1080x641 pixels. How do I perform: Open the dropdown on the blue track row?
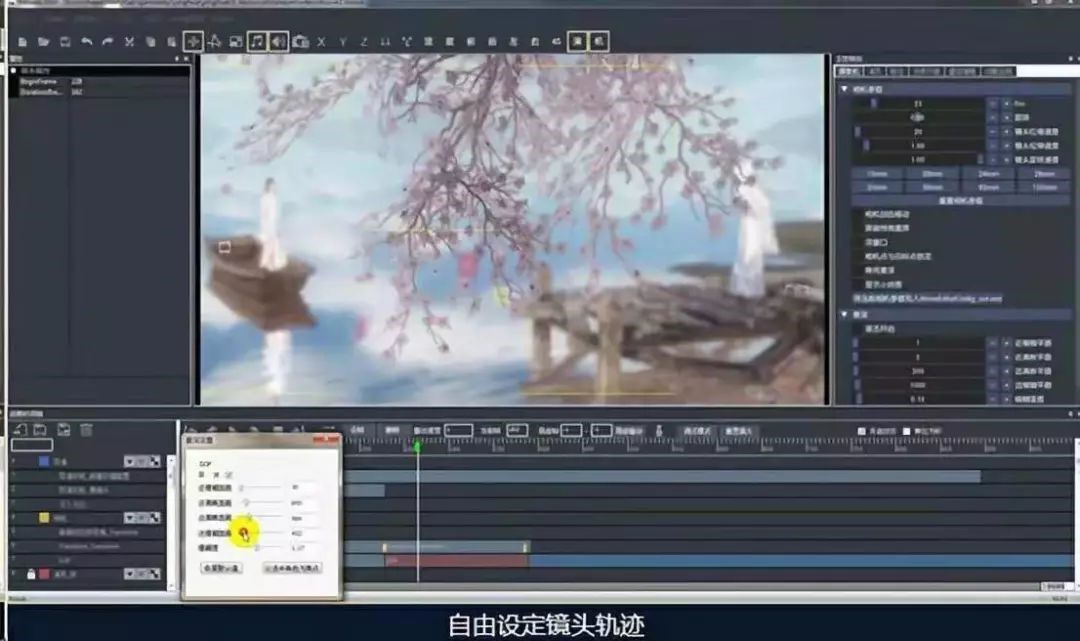tap(130, 461)
